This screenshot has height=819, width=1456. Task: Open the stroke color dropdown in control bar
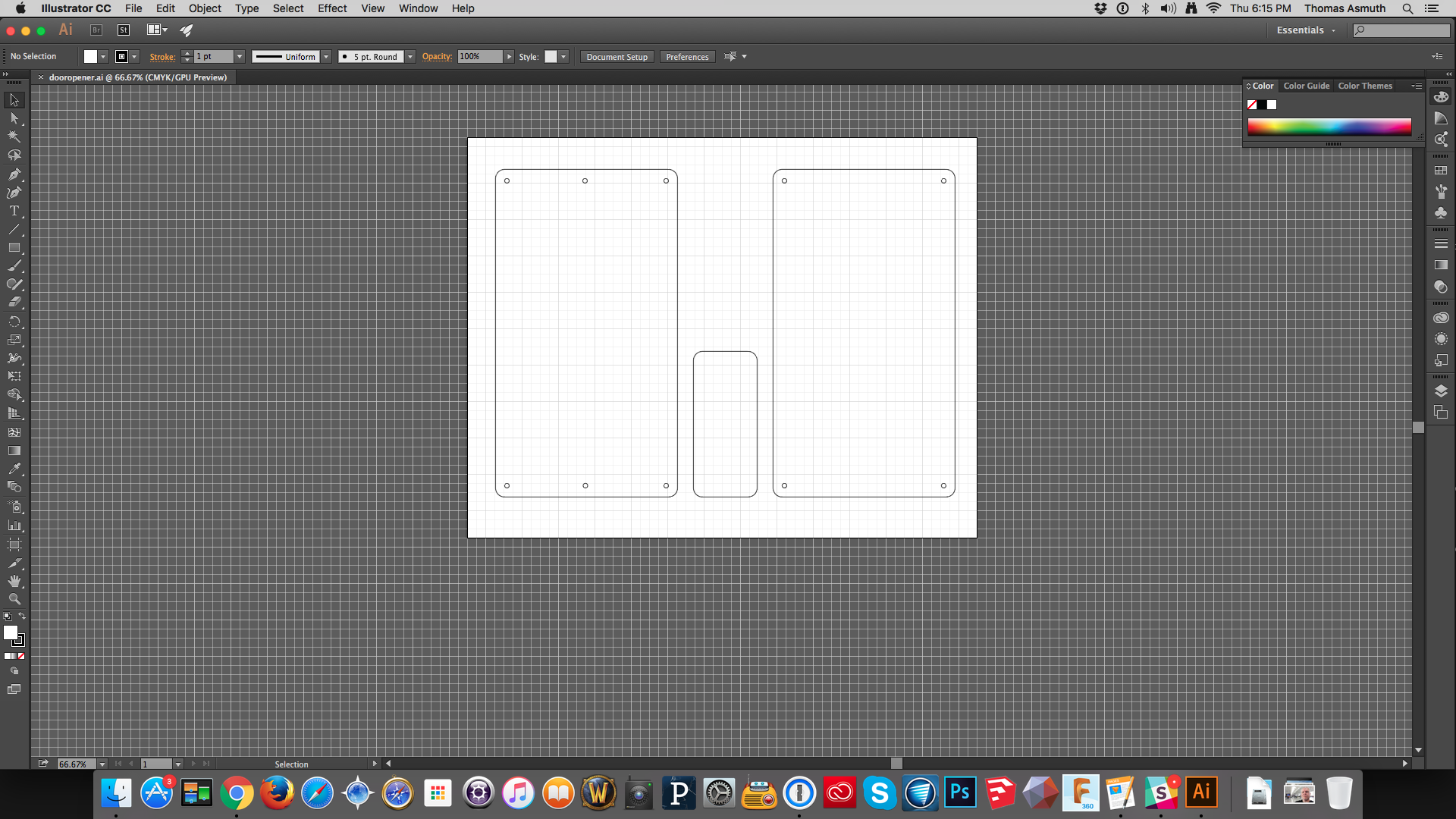point(134,57)
